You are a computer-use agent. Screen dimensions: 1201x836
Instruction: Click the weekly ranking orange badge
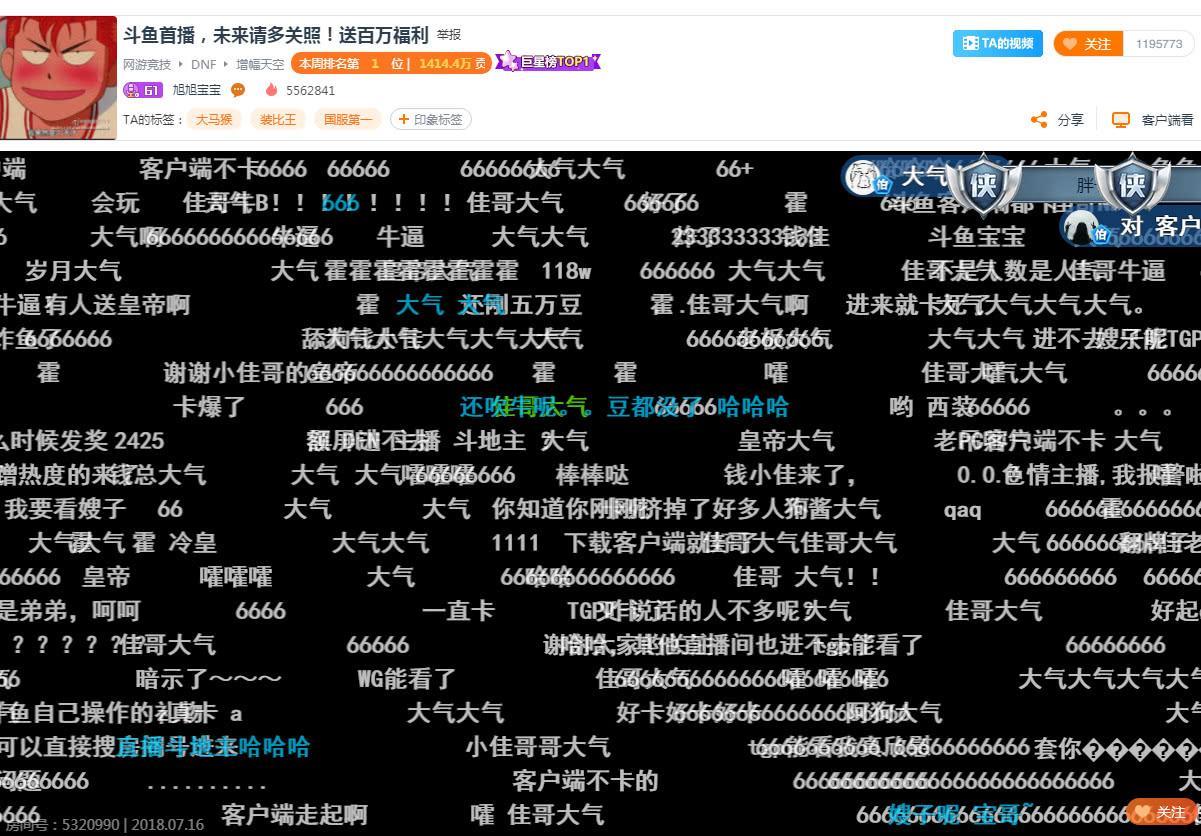391,63
